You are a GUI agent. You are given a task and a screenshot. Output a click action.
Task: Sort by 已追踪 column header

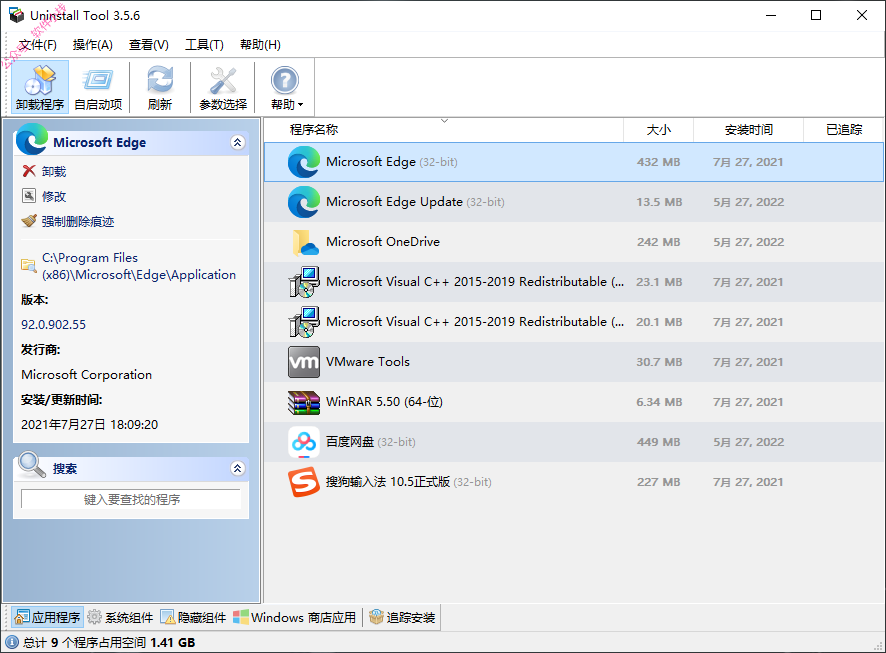pyautogui.click(x=844, y=130)
